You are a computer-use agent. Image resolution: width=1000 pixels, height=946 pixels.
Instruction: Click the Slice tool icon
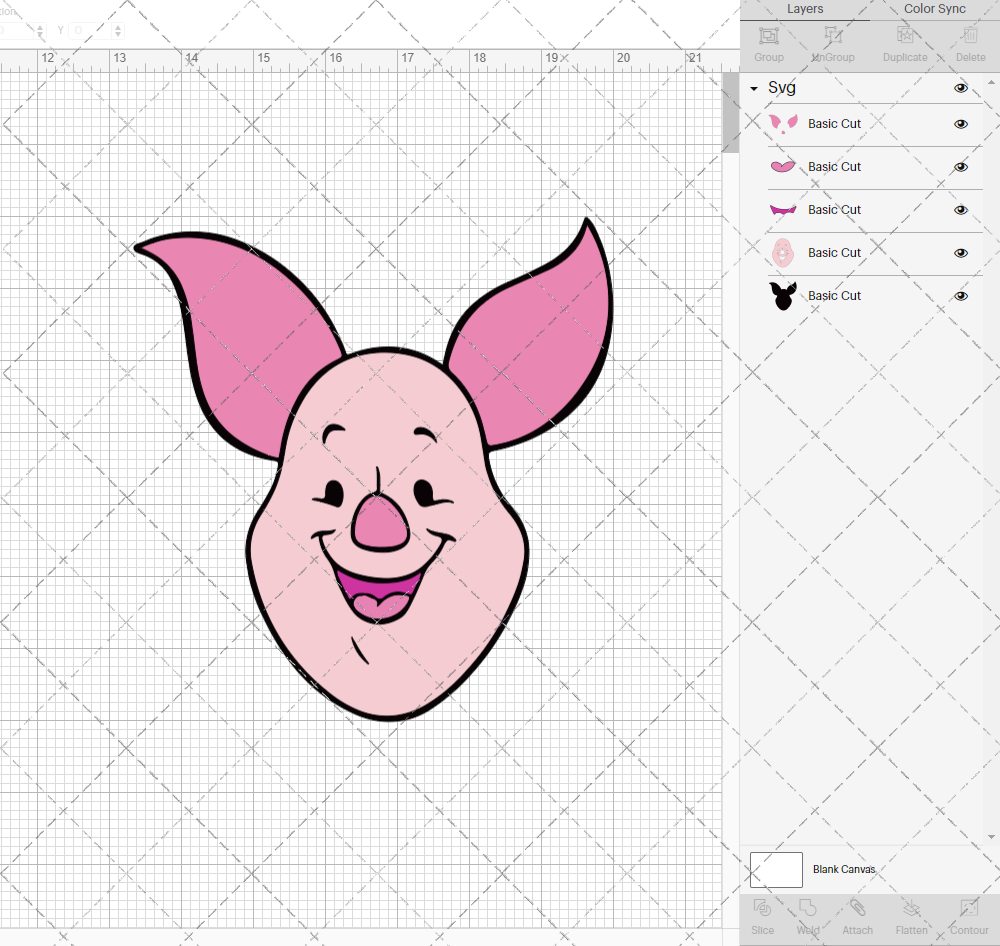coord(762,908)
